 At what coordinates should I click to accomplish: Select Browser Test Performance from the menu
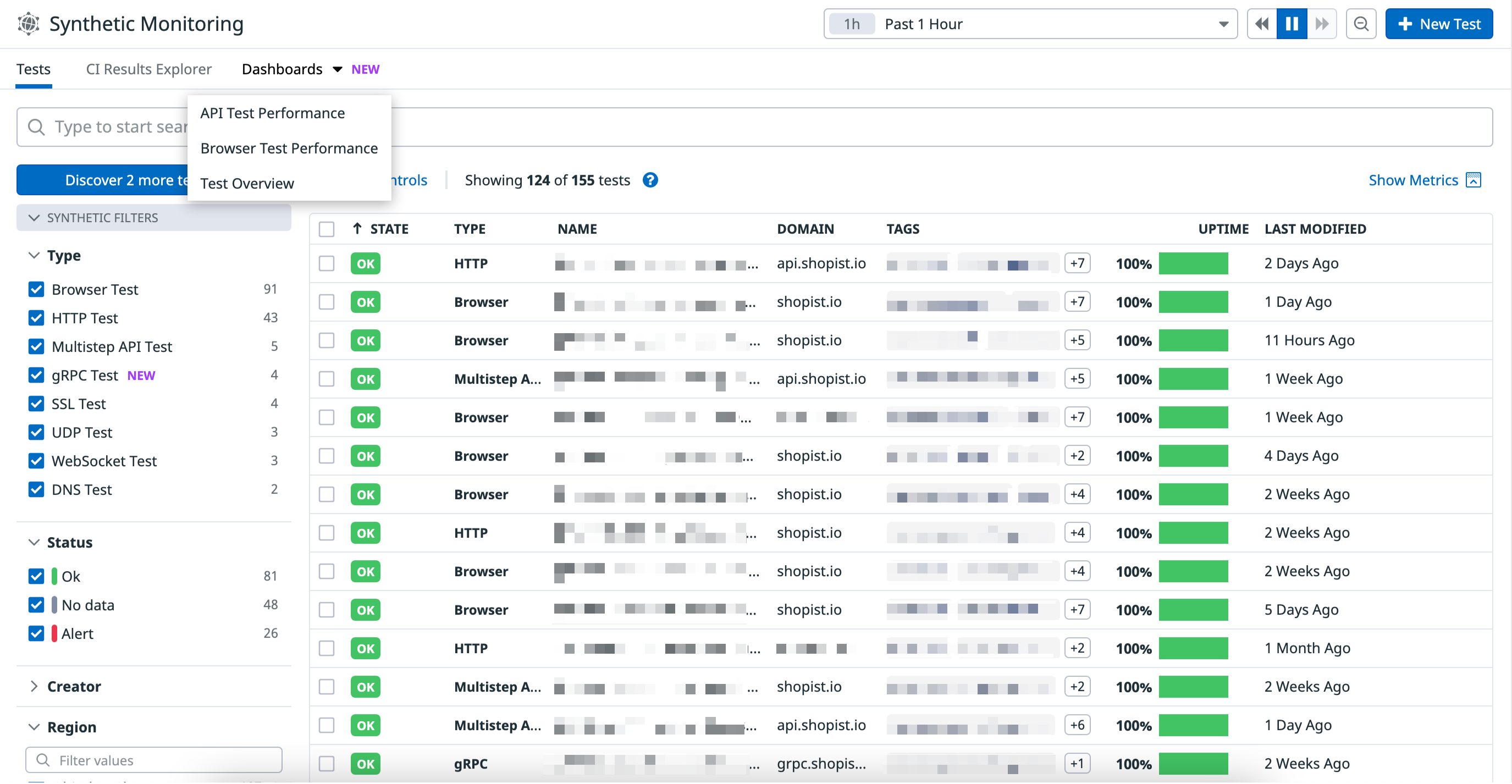[289, 148]
